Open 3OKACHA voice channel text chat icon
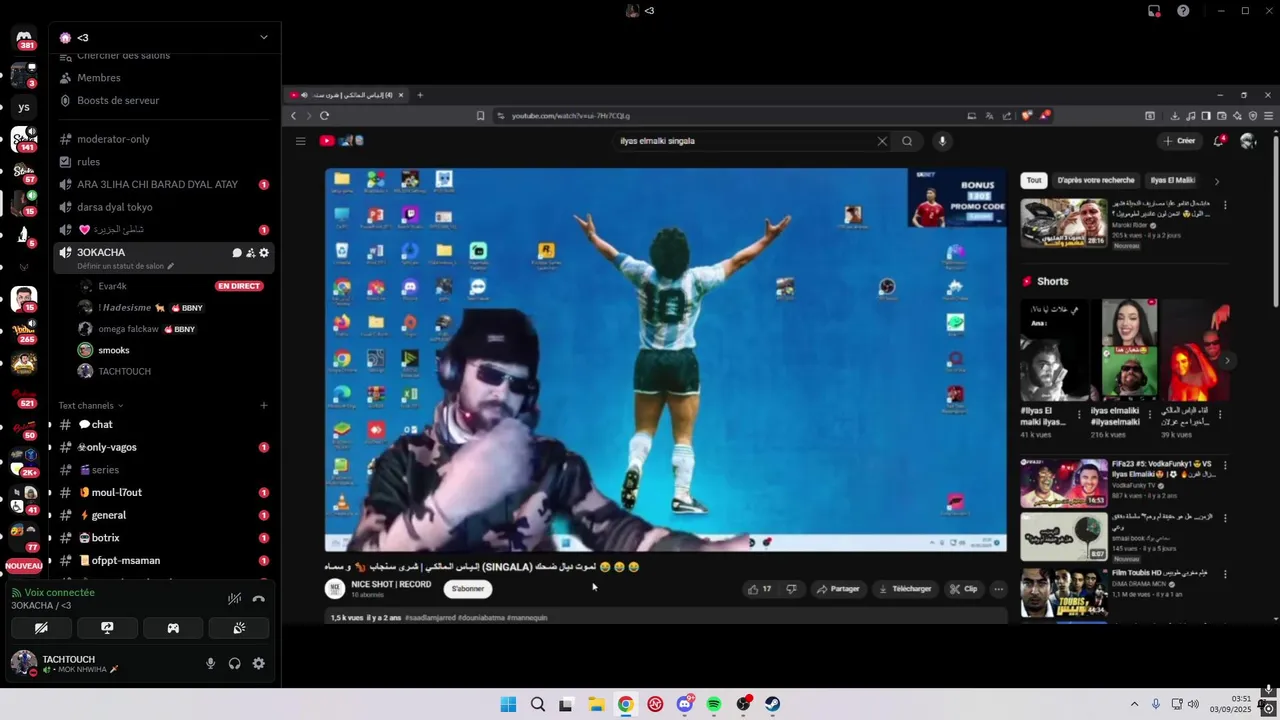The image size is (1280, 720). 237,253
